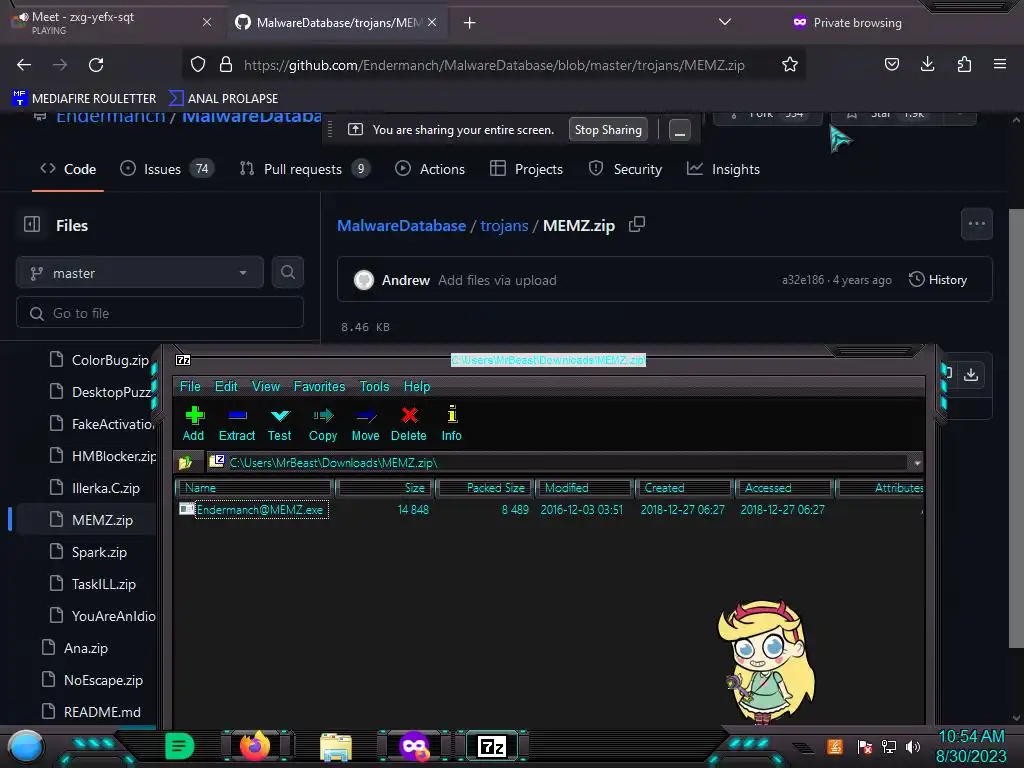Open the Edit menu in 7-Zip
1024x768 pixels.
pos(226,387)
